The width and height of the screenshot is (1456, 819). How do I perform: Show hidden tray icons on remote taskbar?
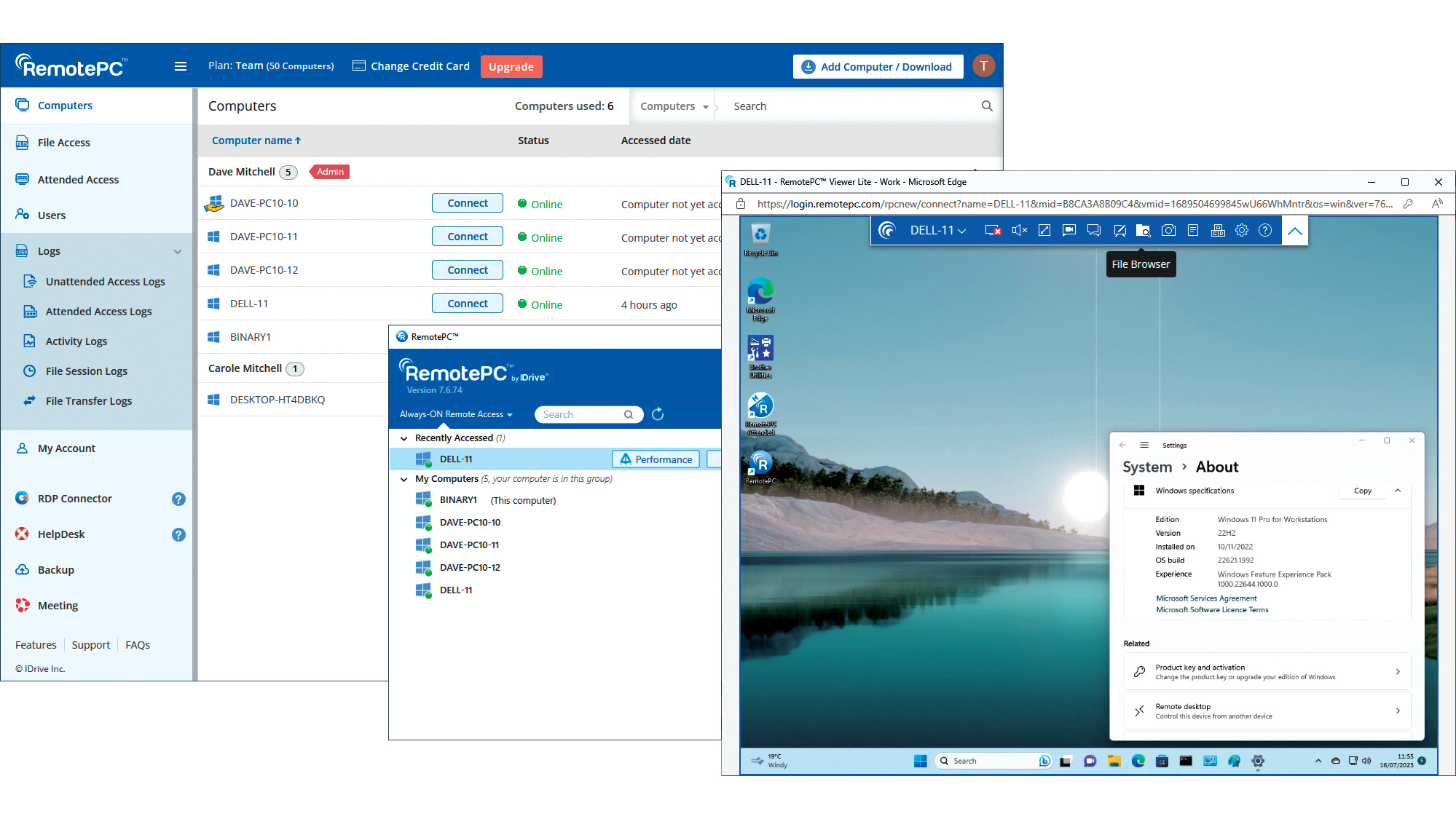click(1318, 761)
